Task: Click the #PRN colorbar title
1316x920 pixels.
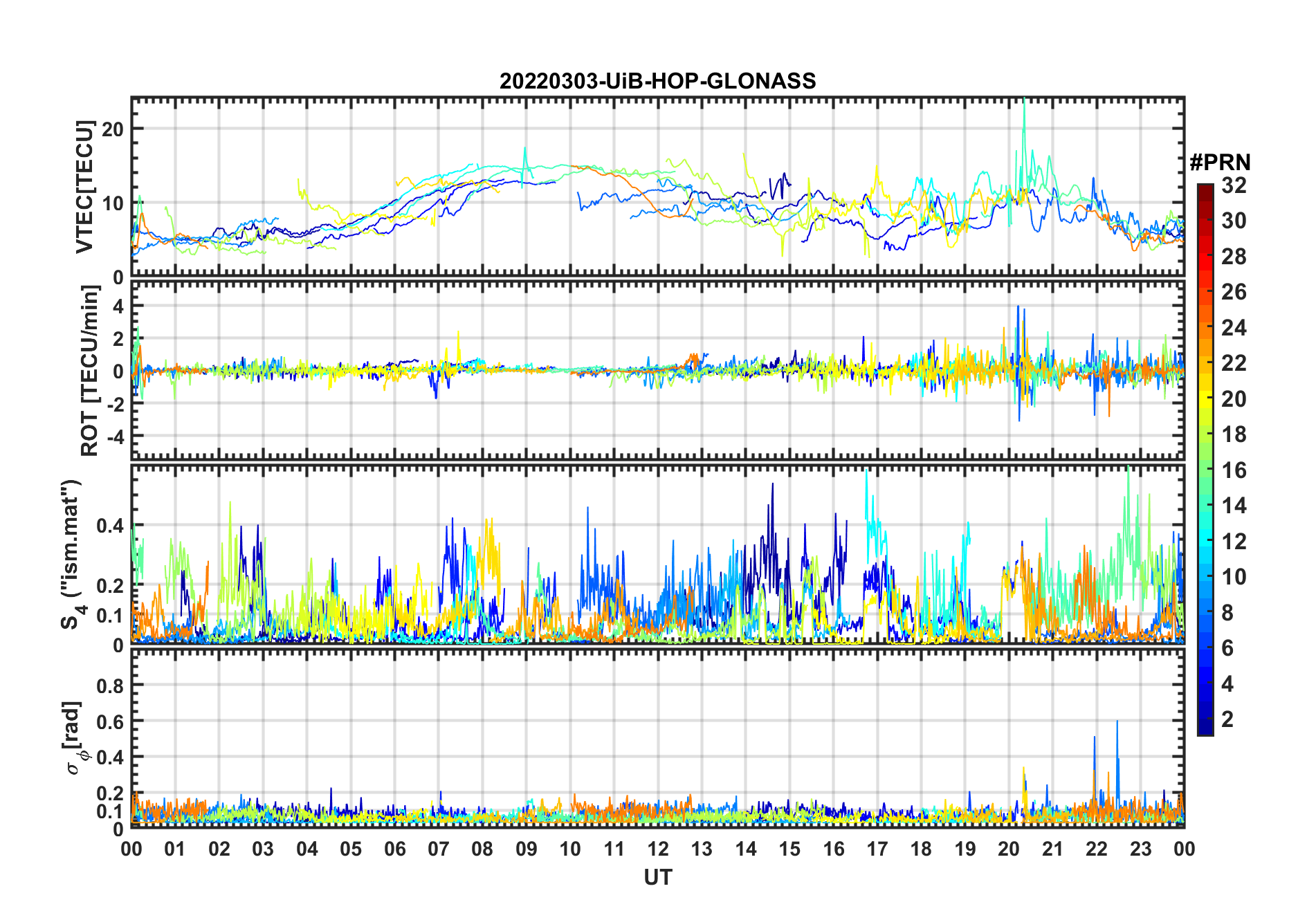Action: 1220,163
